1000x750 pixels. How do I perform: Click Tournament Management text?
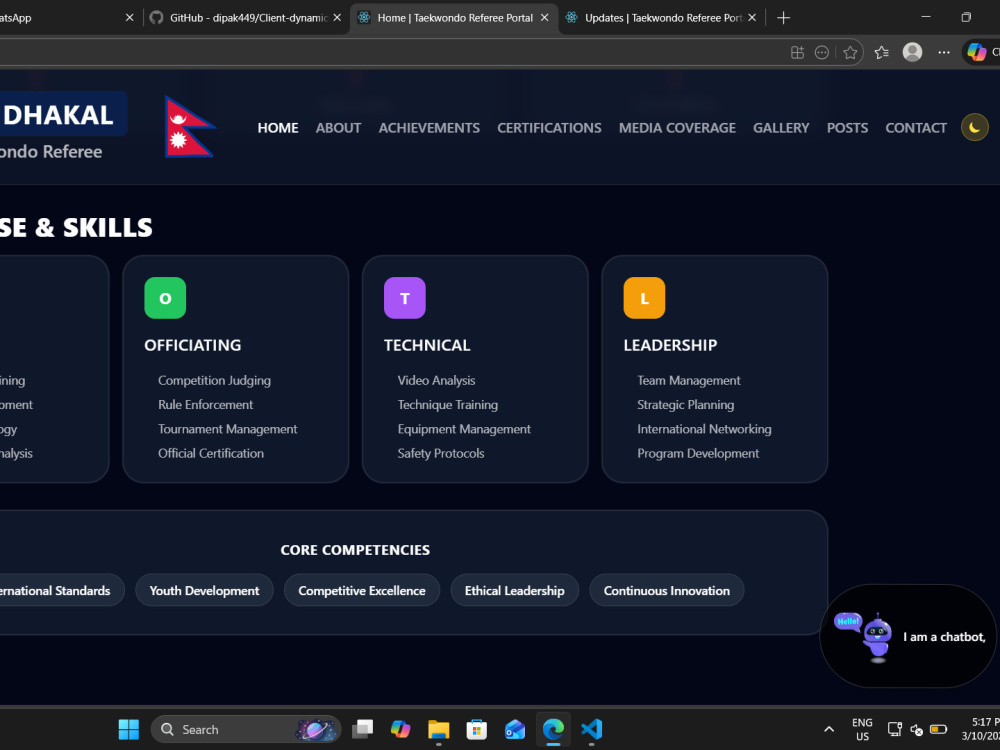point(228,429)
